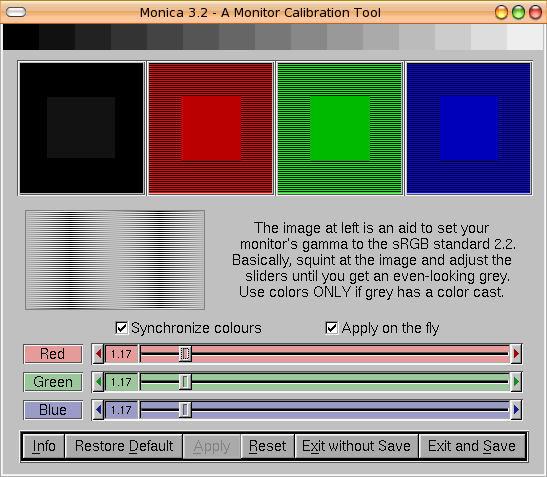Click the Reset button
547x477 pixels.
(268, 446)
